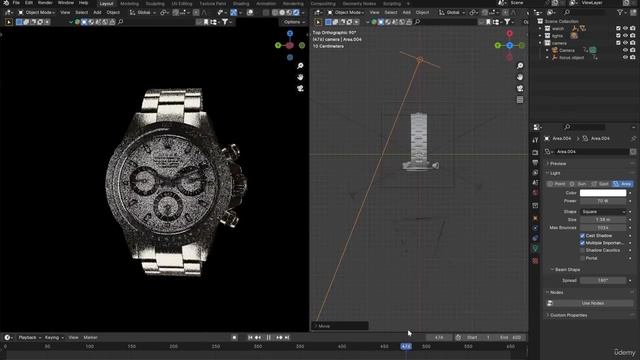The image size is (640, 360).
Task: Click the red X axis gizmo in right viewport
Action: point(509,33)
